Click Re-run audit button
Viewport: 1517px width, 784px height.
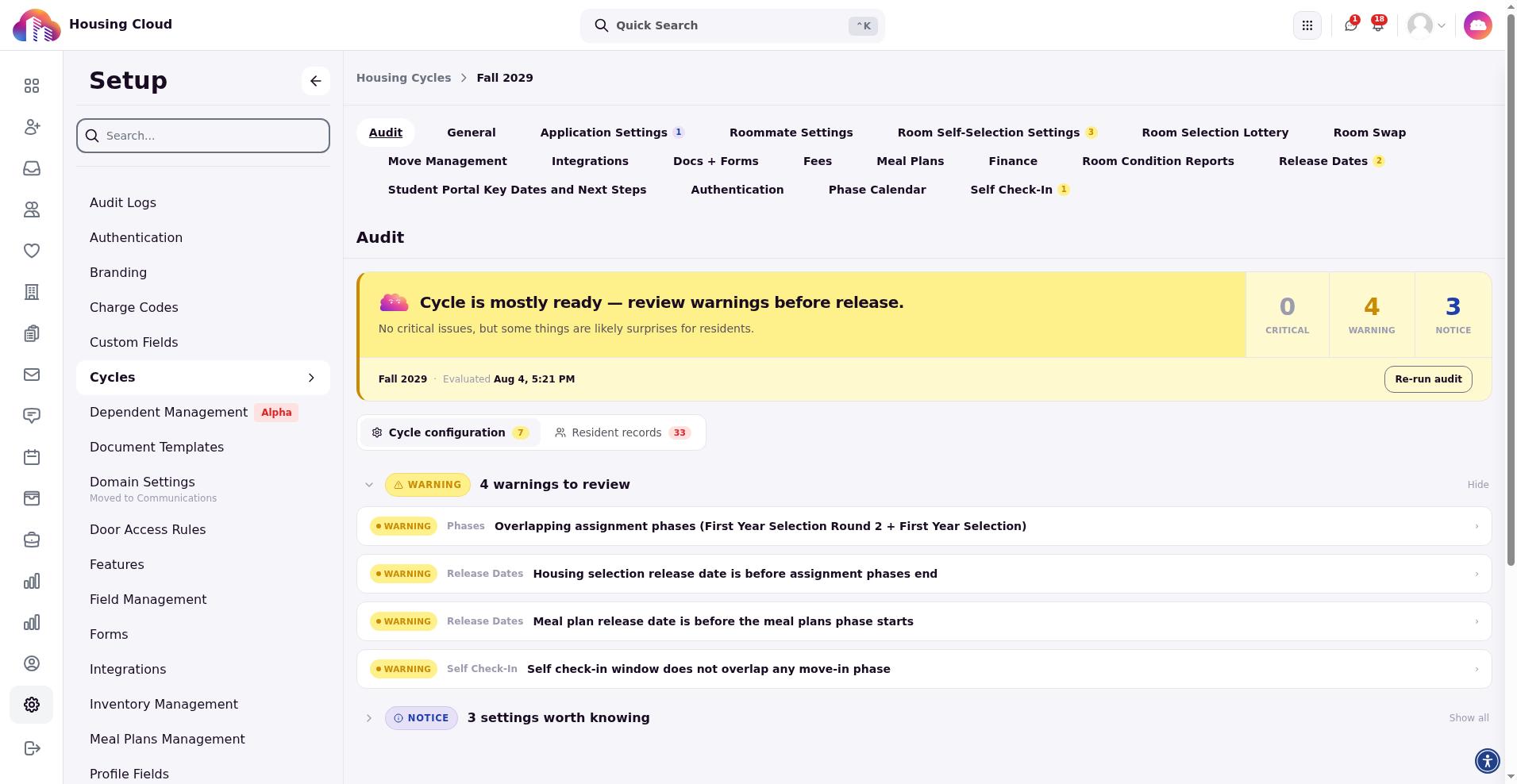point(1428,379)
